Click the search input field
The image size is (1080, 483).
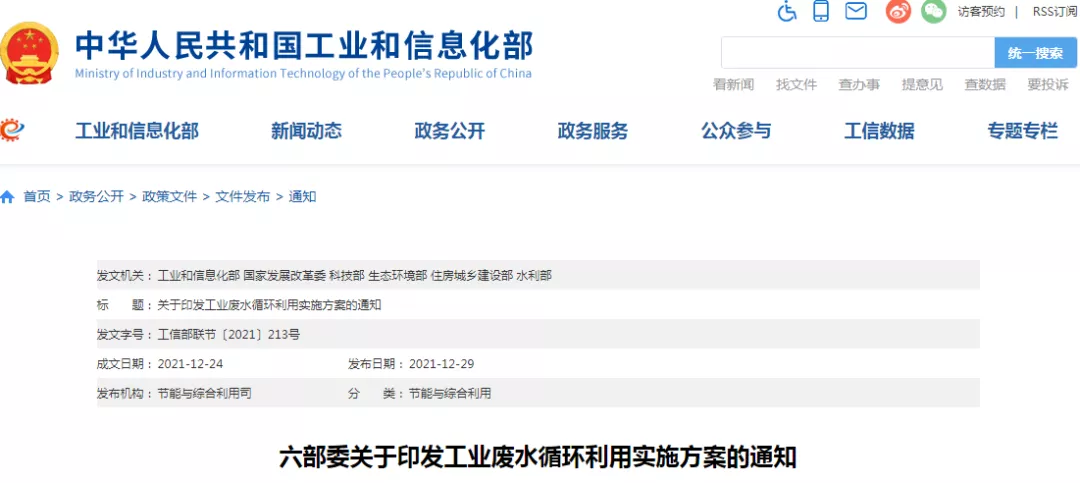[x=858, y=53]
